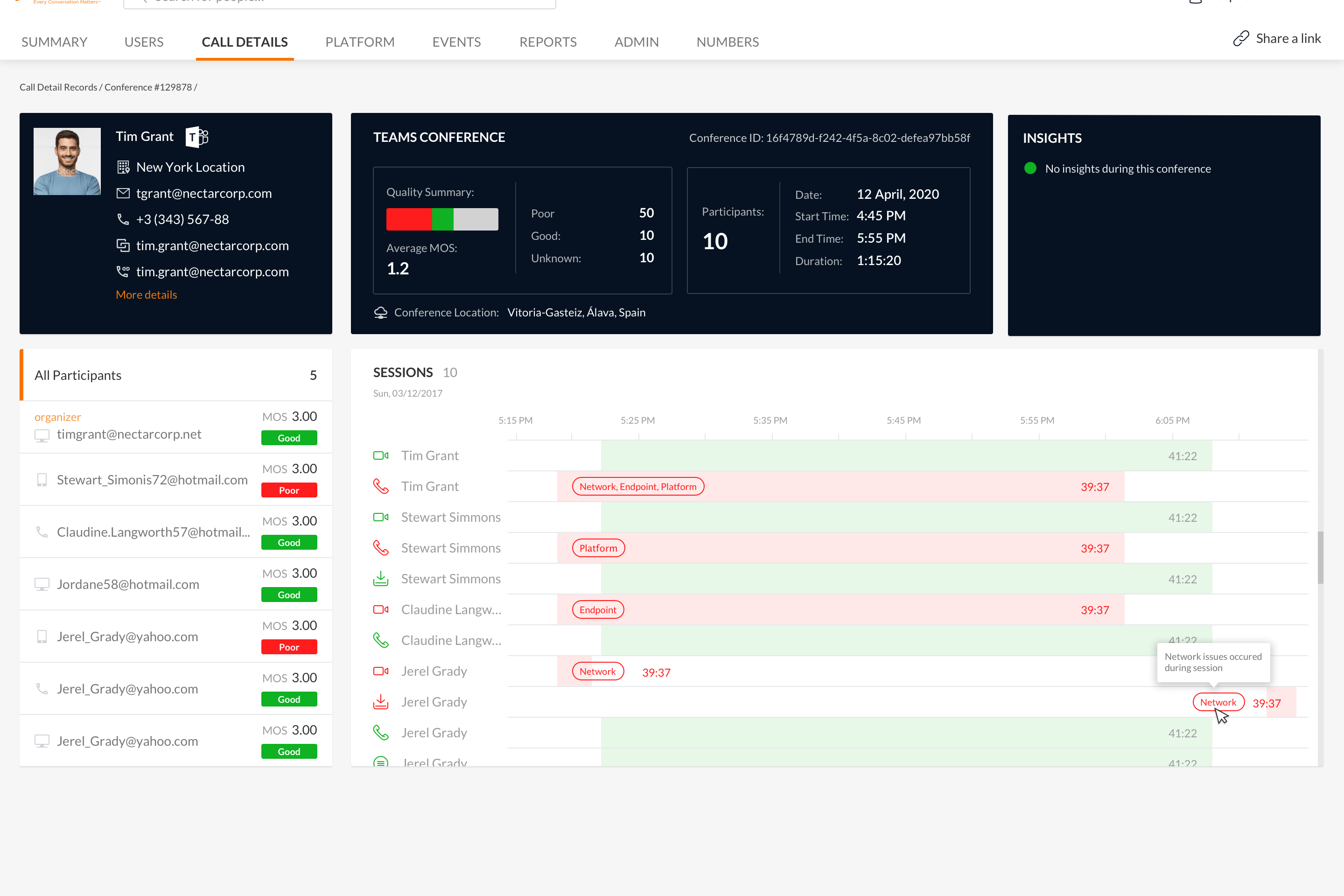Click the chat icon beside first tim.grant@nectarcorp.com

123,245
